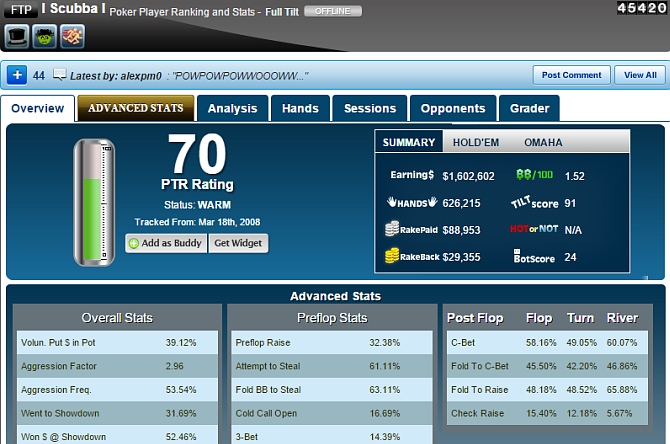
Task: Click the running figures badge icon
Action: 72,36
